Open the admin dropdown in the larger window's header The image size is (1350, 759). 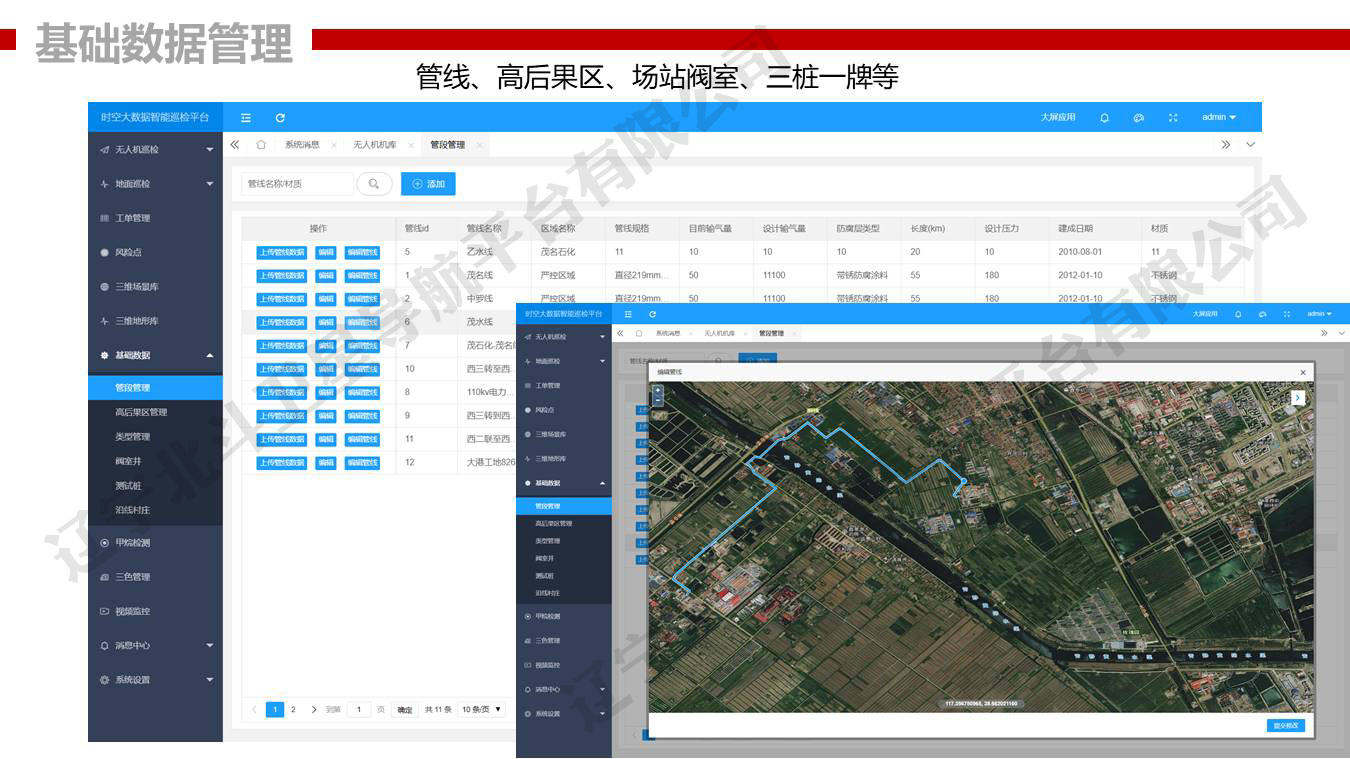(1218, 118)
